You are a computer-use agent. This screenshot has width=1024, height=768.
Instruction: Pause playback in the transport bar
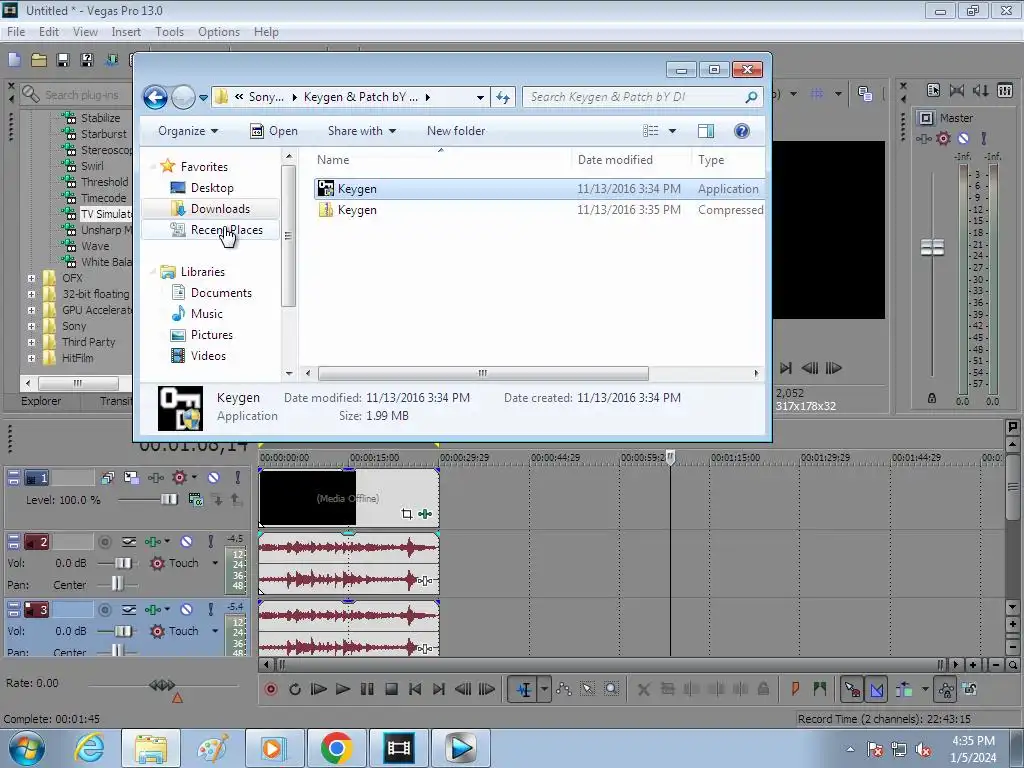click(x=367, y=689)
